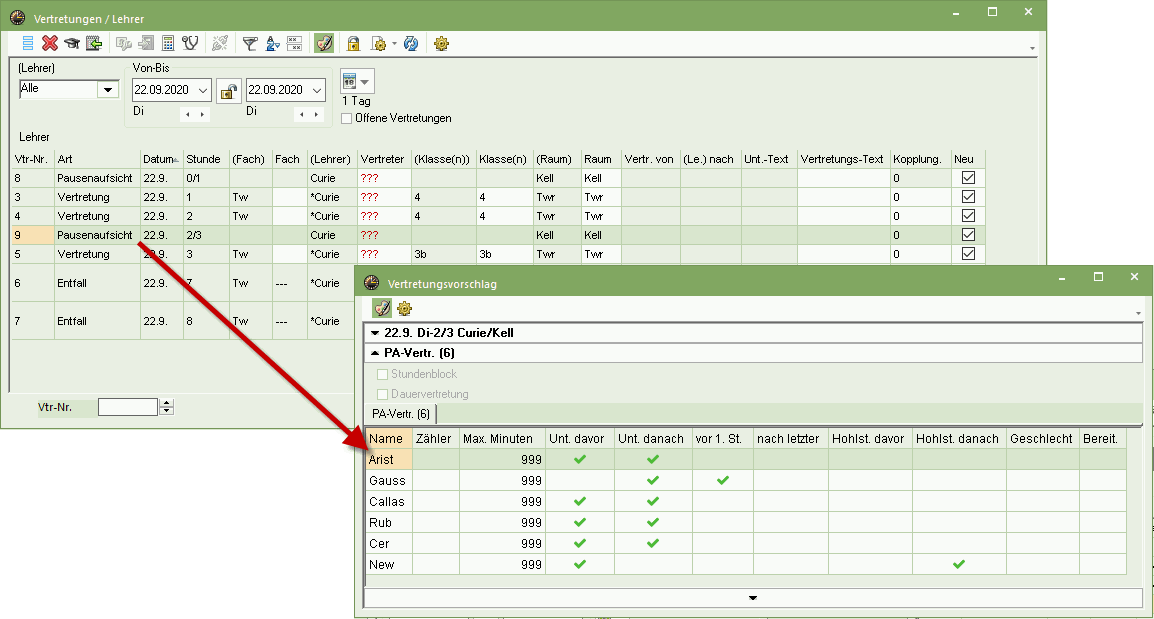Image resolution: width=1154 pixels, height=619 pixels.
Task: Toggle the Dauervertretung checkbox
Action: (383, 394)
